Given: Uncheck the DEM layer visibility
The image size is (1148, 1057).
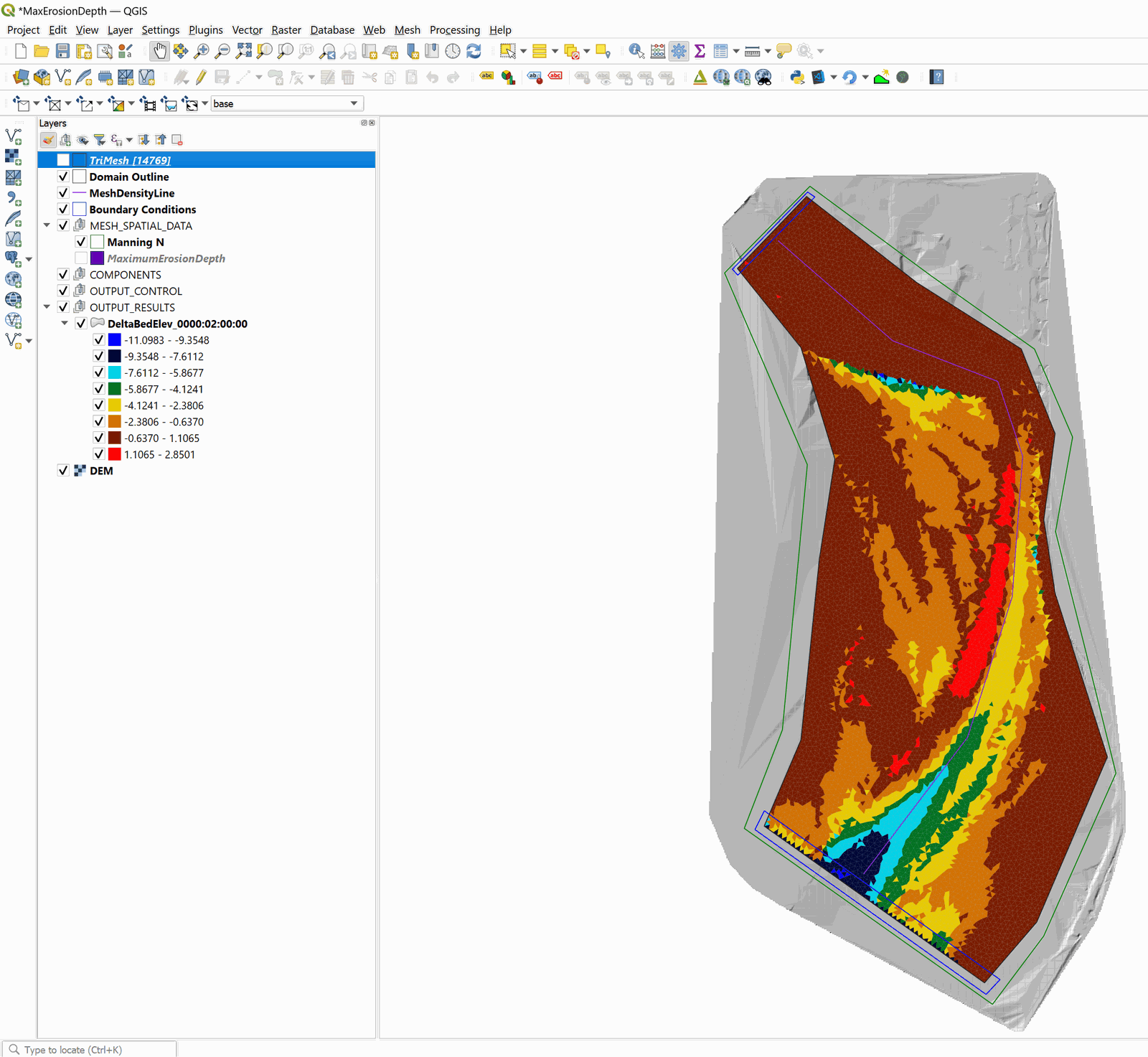Looking at the screenshot, I should point(63,471).
